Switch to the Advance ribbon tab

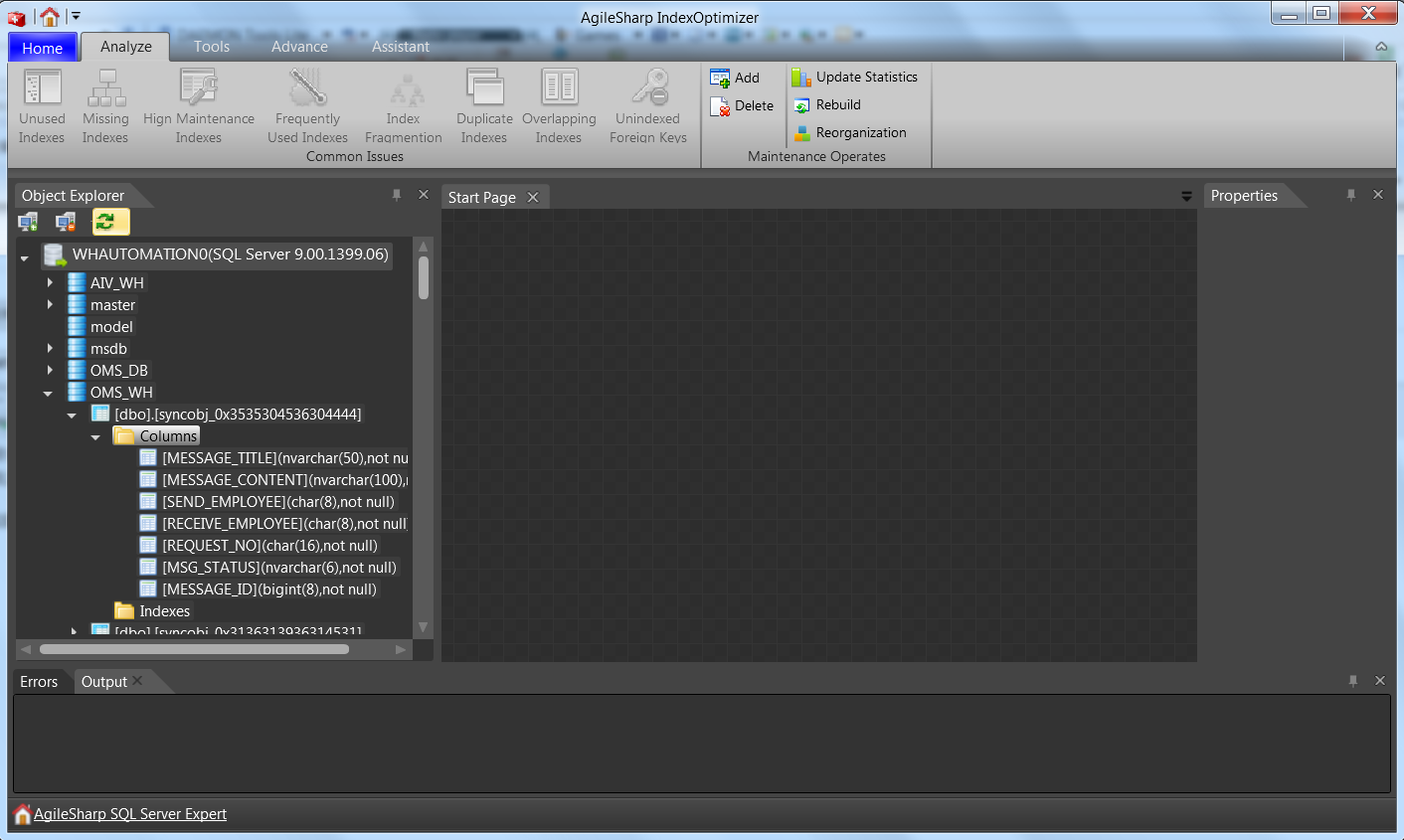point(299,47)
